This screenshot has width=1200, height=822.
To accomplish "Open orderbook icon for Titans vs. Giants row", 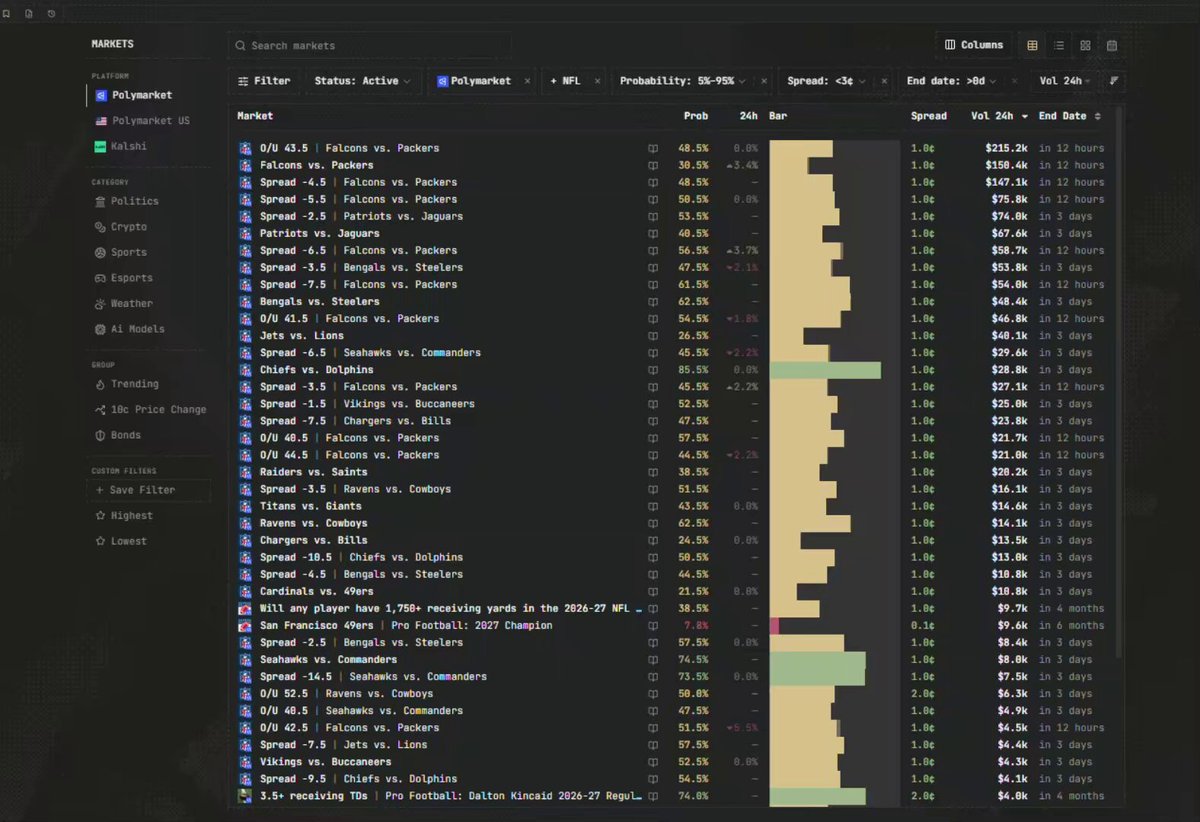I will 653,506.
